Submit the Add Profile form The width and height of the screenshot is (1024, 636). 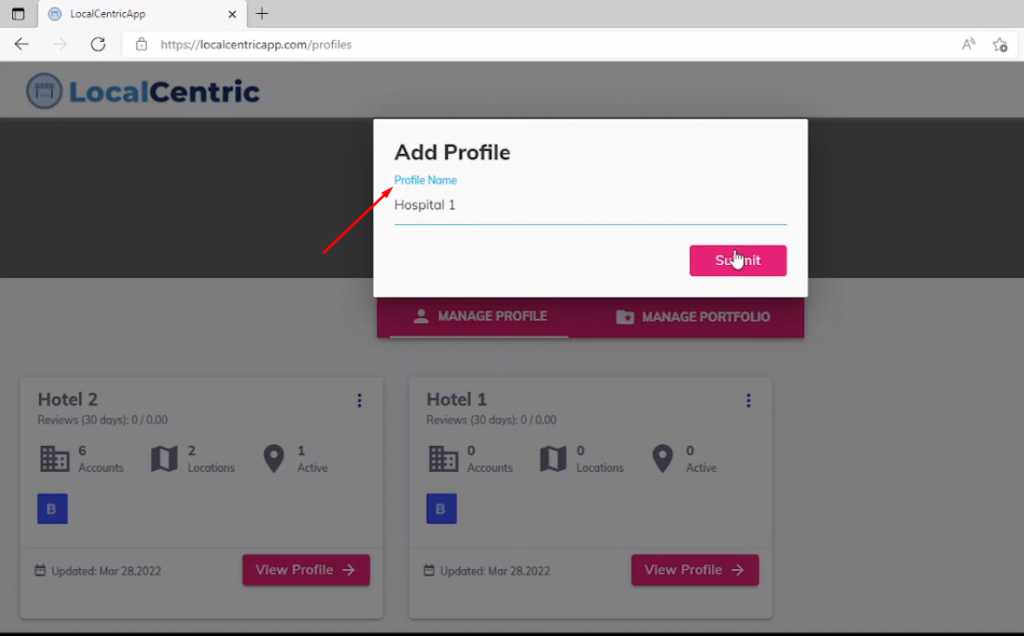pos(738,261)
